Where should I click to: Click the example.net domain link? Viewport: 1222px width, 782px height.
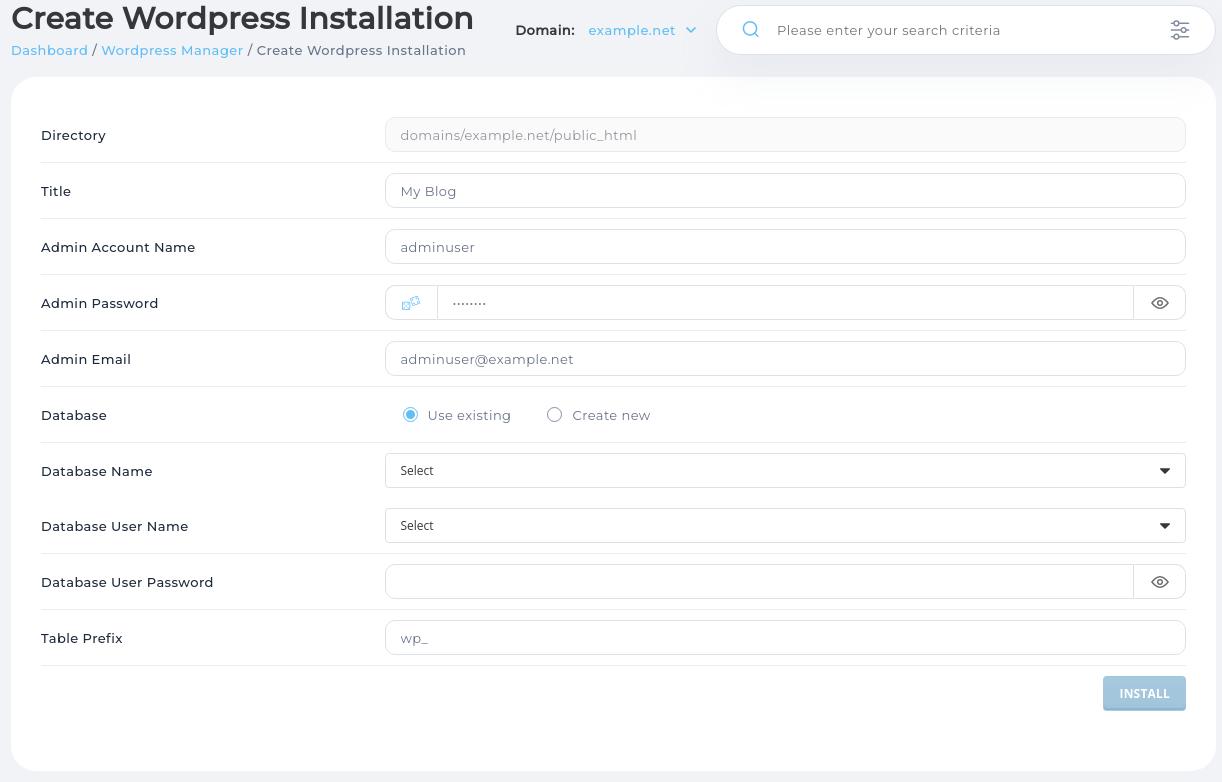pyautogui.click(x=631, y=30)
